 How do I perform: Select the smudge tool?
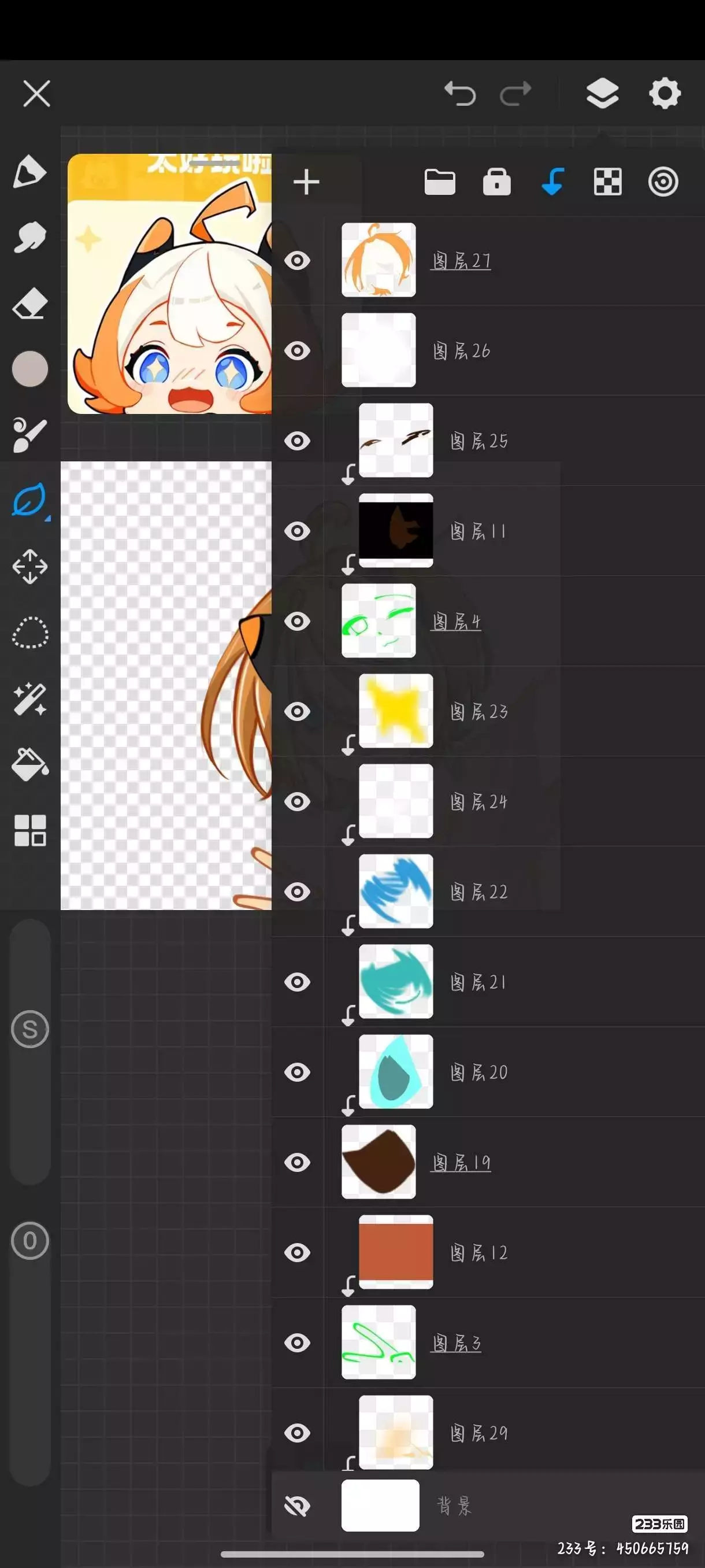point(29,237)
